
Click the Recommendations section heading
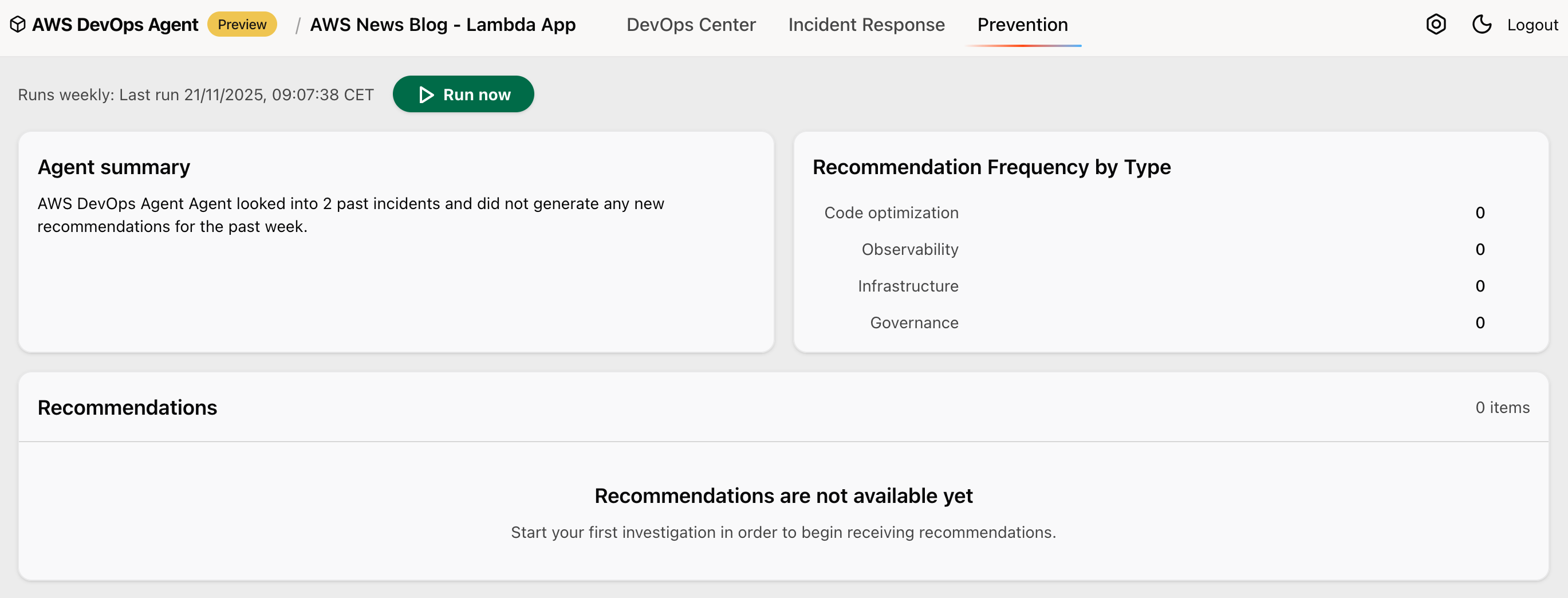click(x=127, y=407)
